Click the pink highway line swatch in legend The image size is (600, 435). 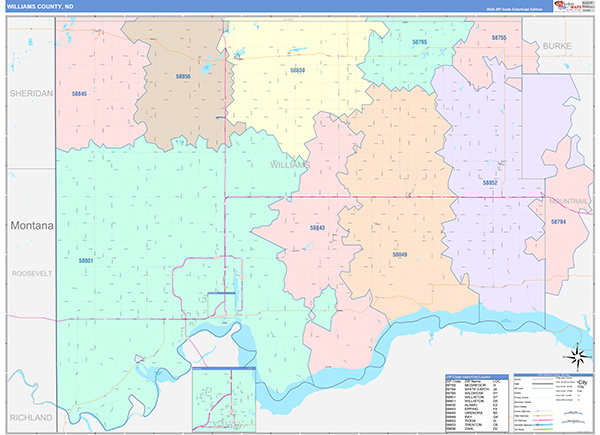point(543,420)
